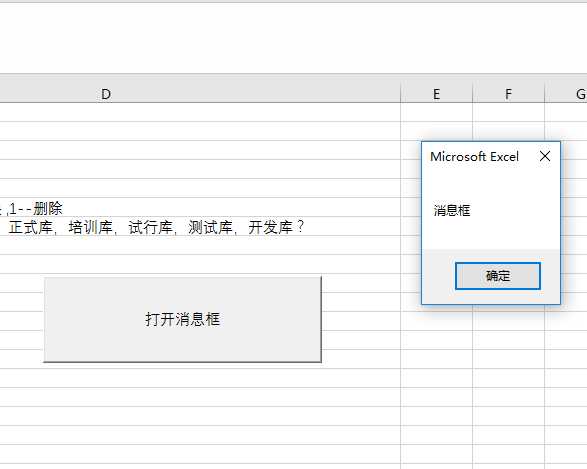Select column F header

[508, 94]
